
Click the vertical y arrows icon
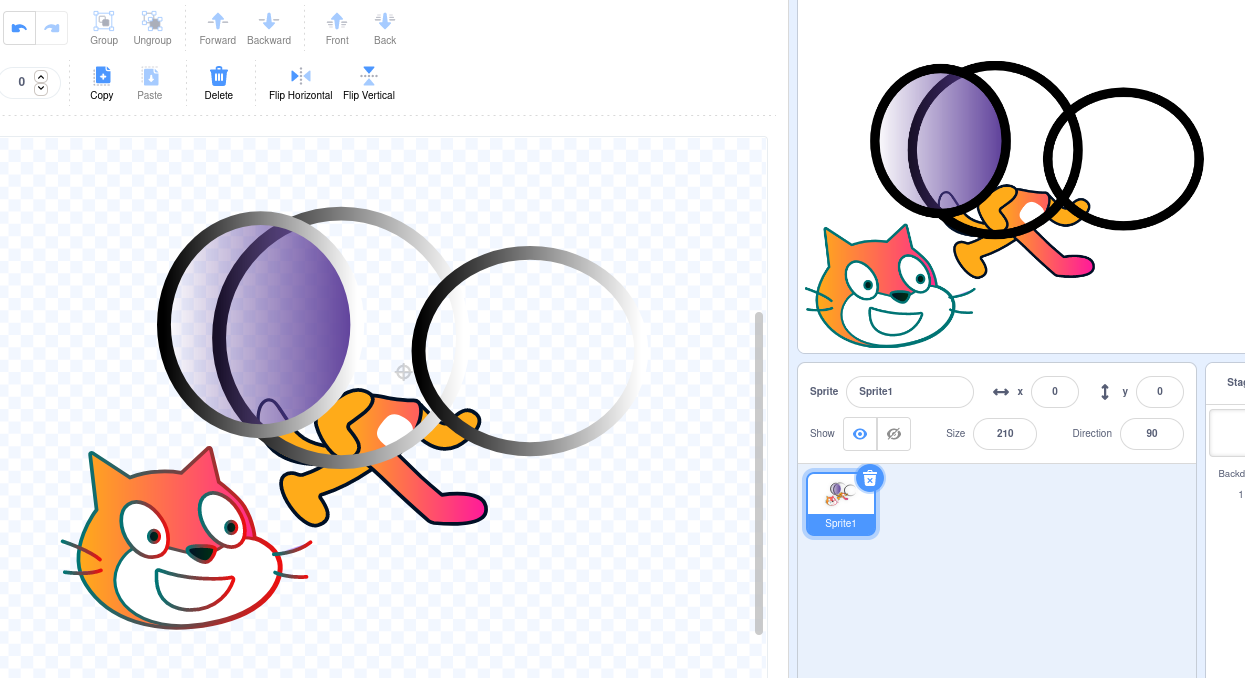click(x=1105, y=392)
